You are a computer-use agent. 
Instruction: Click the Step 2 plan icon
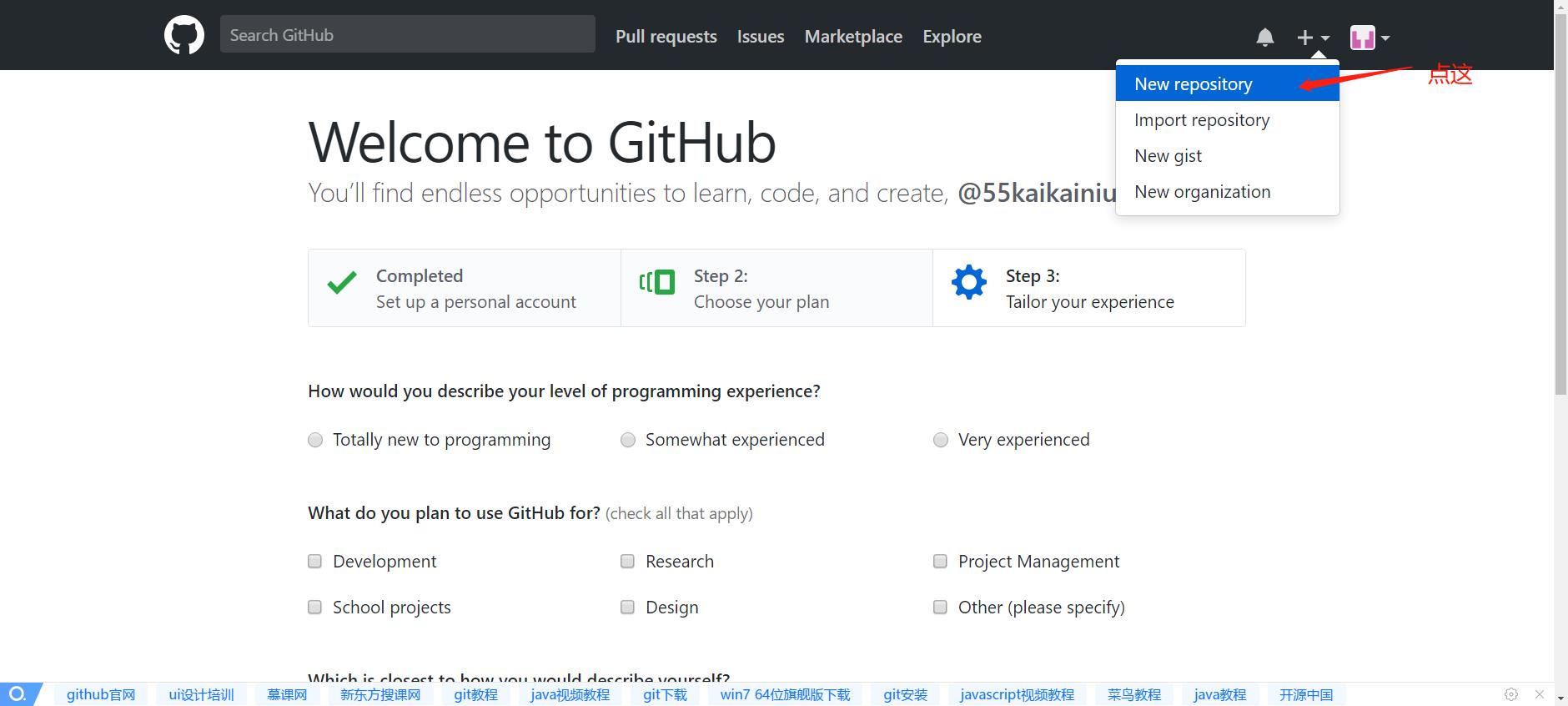657,282
